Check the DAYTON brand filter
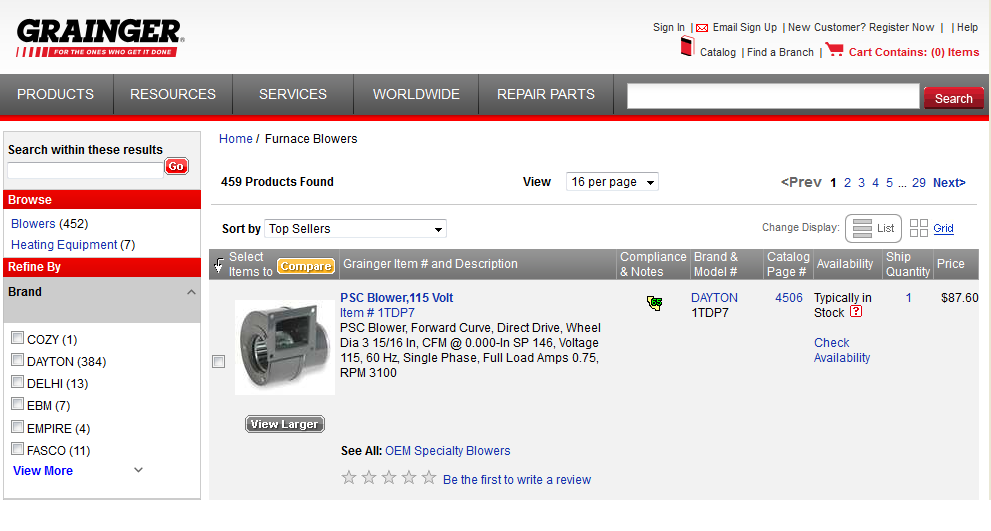 [18, 360]
